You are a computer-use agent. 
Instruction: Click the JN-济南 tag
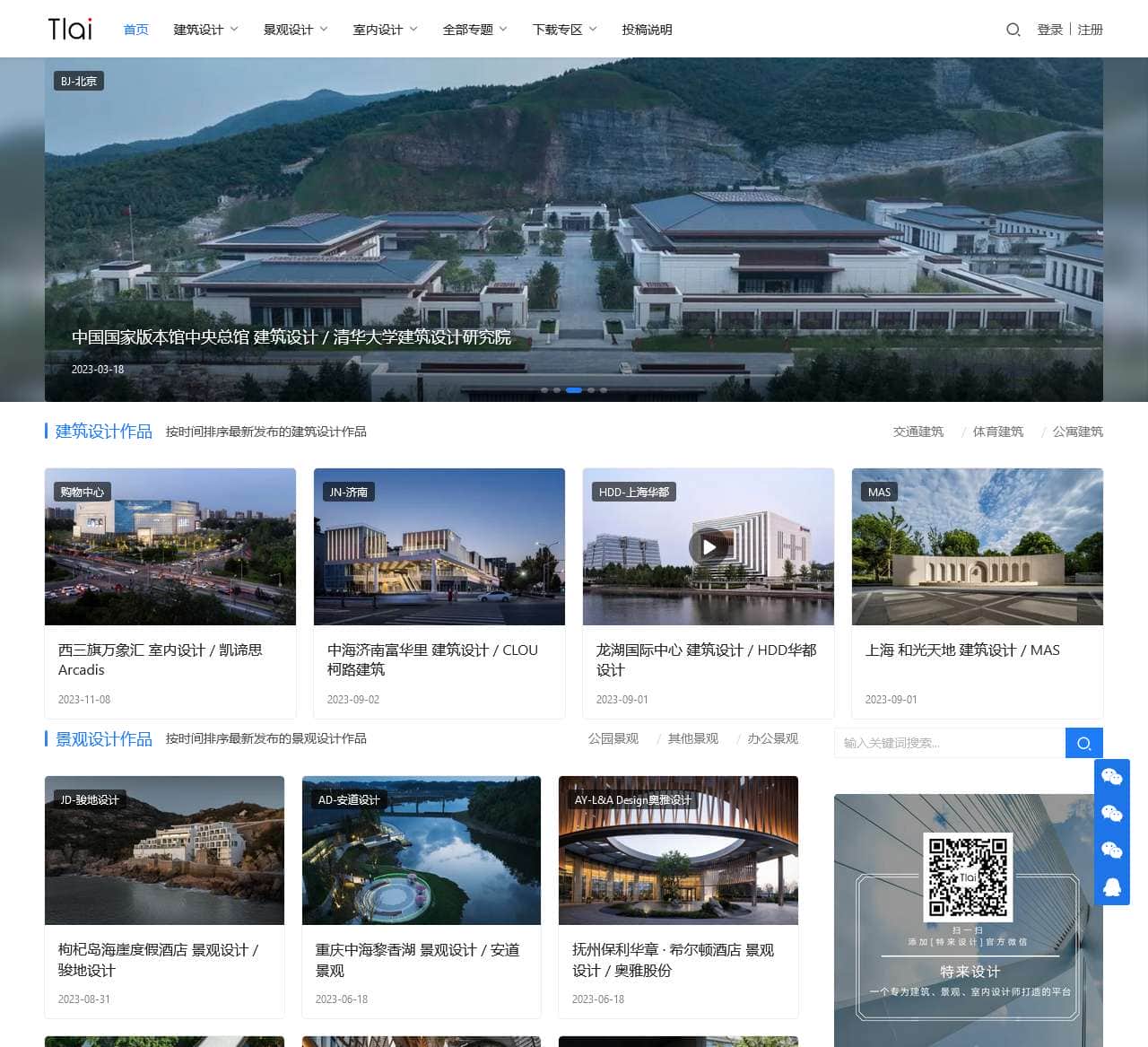(x=349, y=493)
